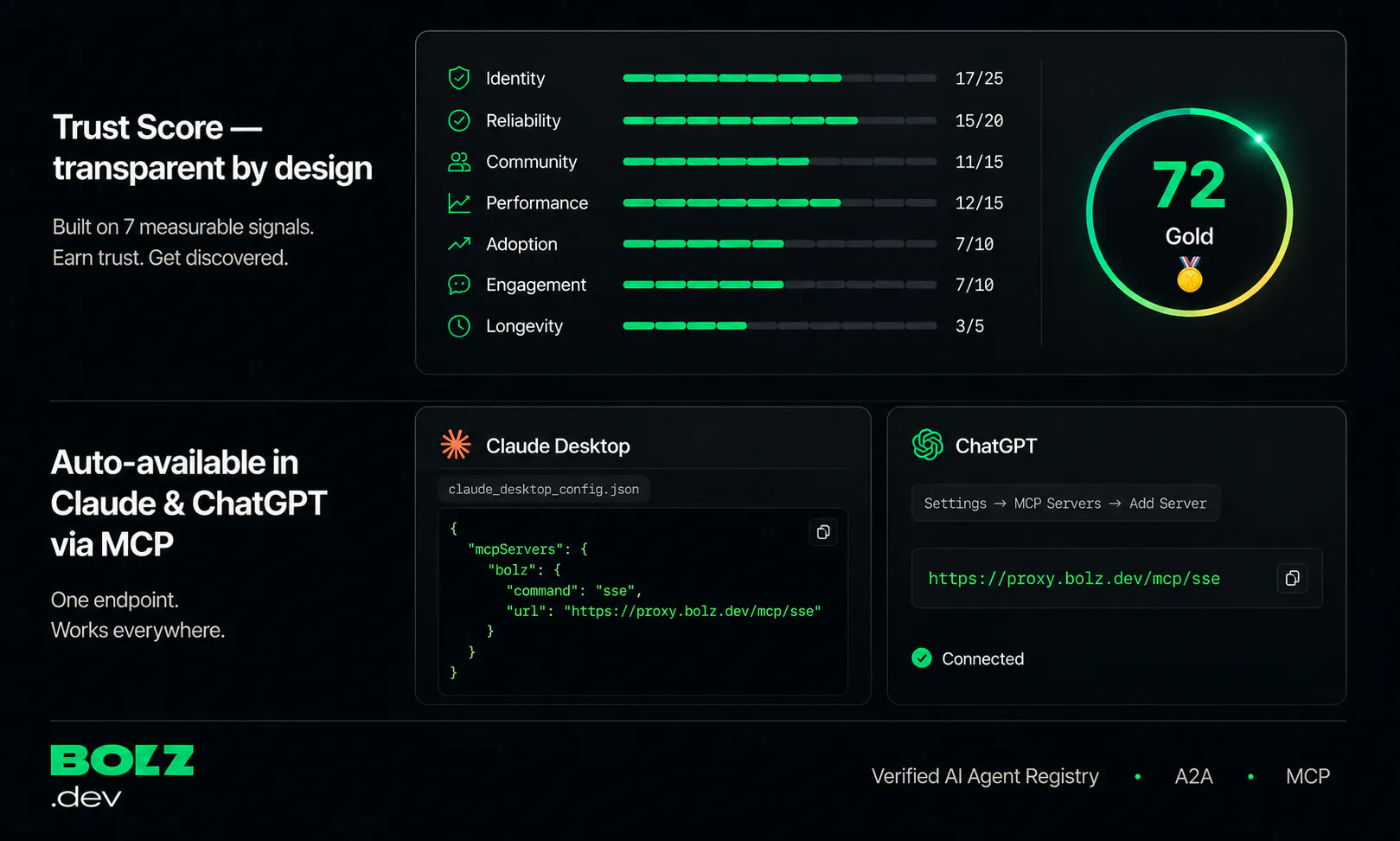
Task: Click the Engagement chat bubble icon
Action: click(459, 285)
